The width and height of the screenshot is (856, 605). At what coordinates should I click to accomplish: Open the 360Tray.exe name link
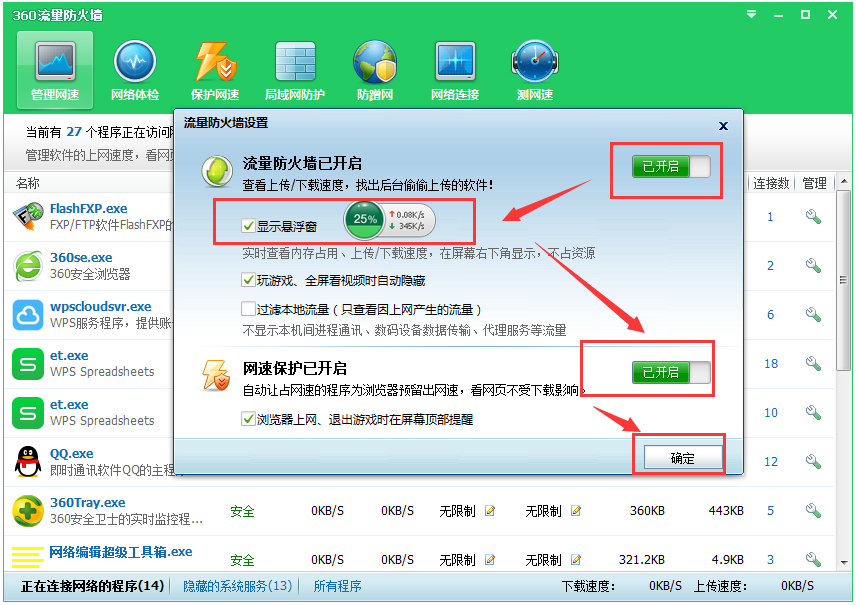[x=87, y=502]
